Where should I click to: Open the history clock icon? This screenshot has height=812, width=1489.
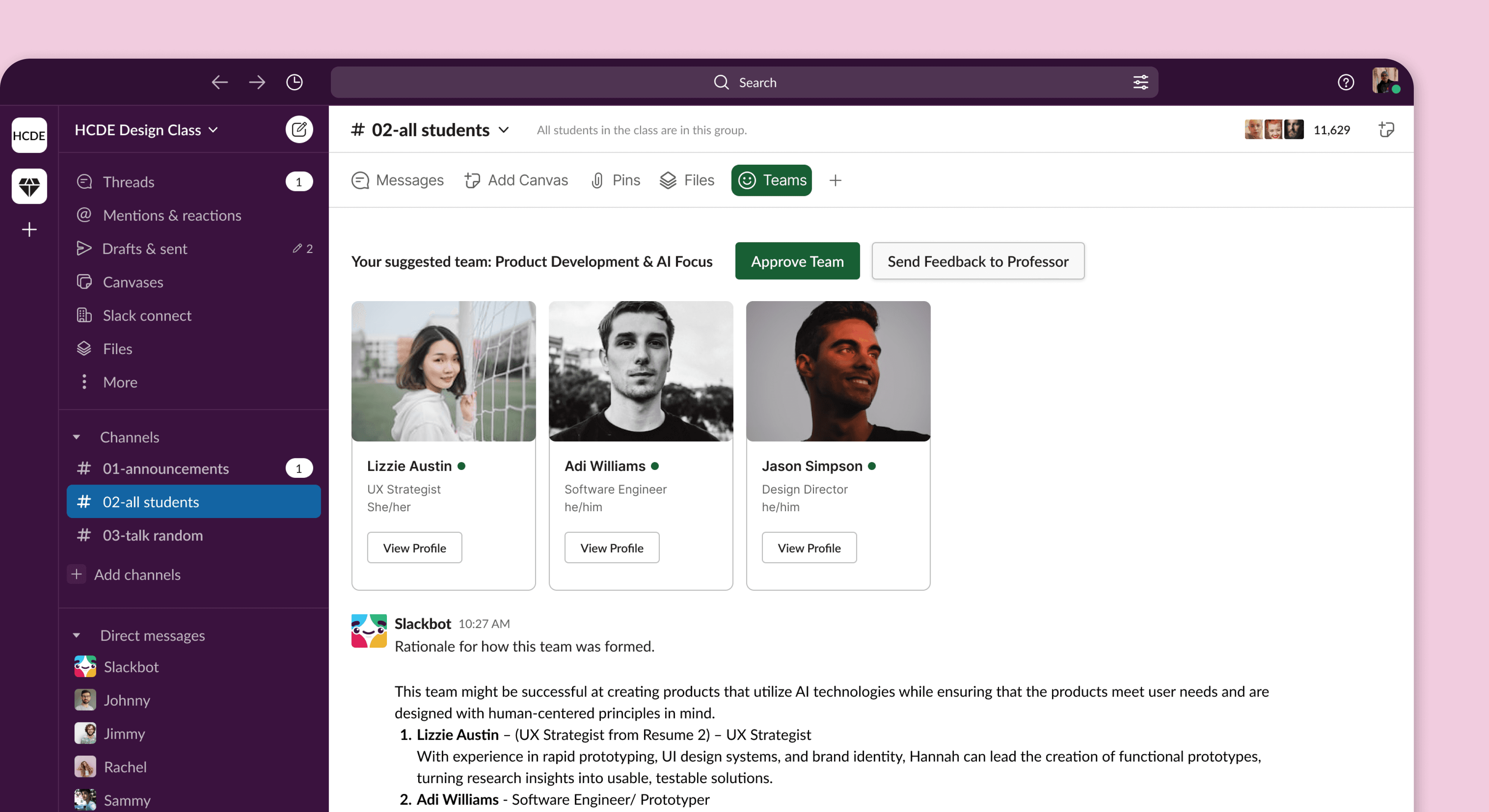click(294, 82)
